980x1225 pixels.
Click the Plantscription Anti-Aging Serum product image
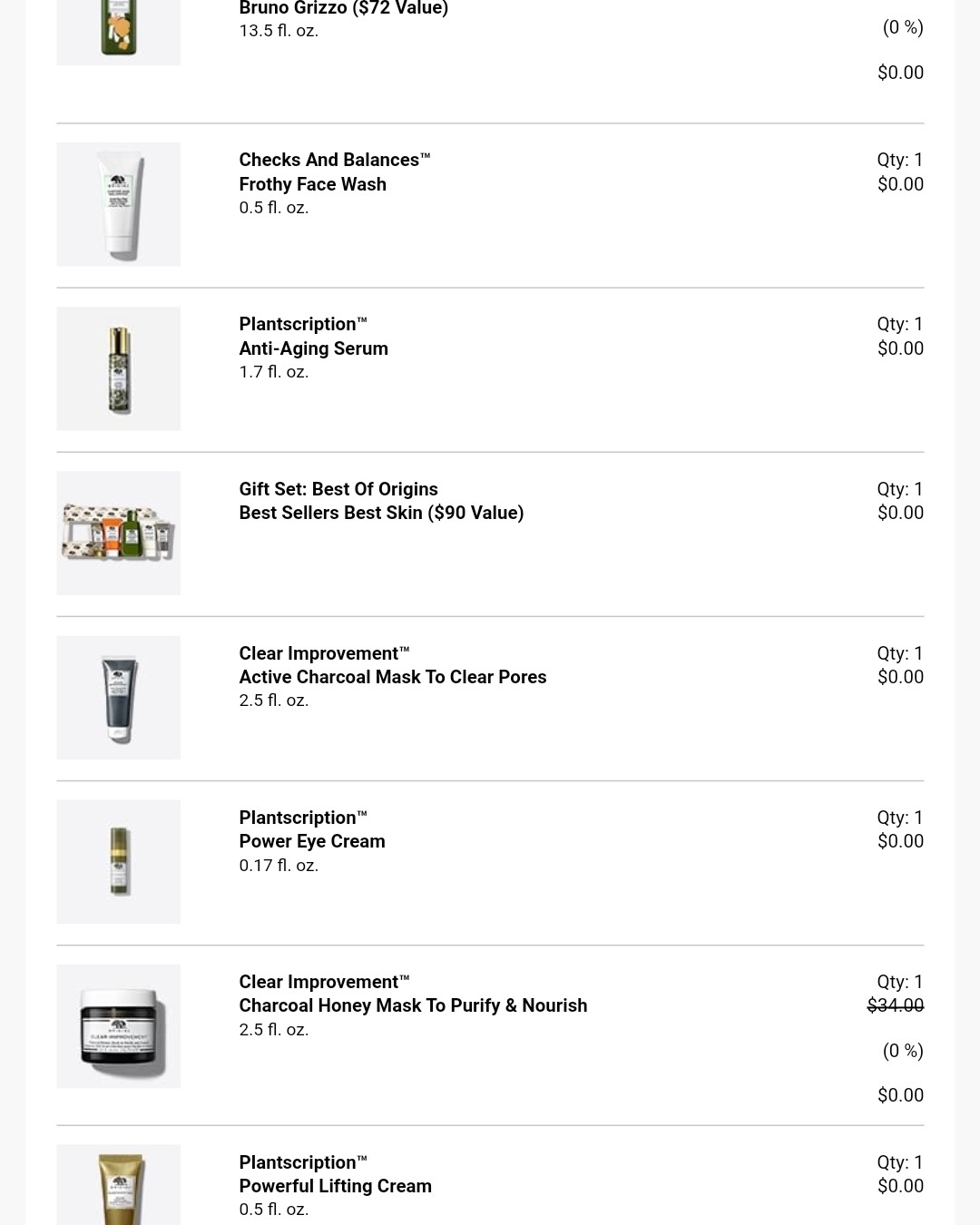coord(118,368)
